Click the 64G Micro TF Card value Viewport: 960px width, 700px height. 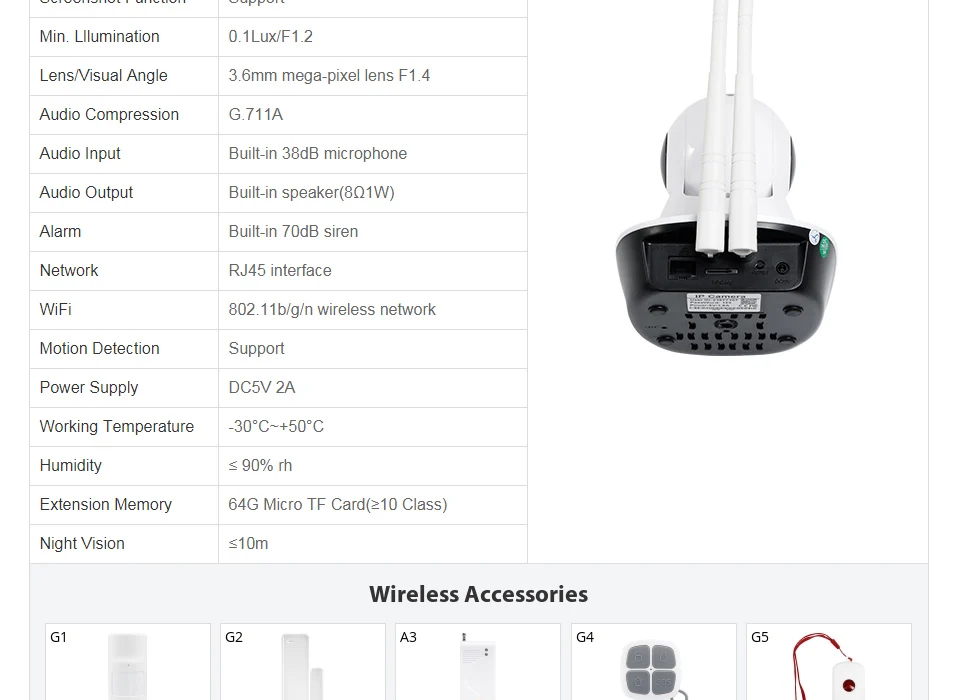(338, 504)
